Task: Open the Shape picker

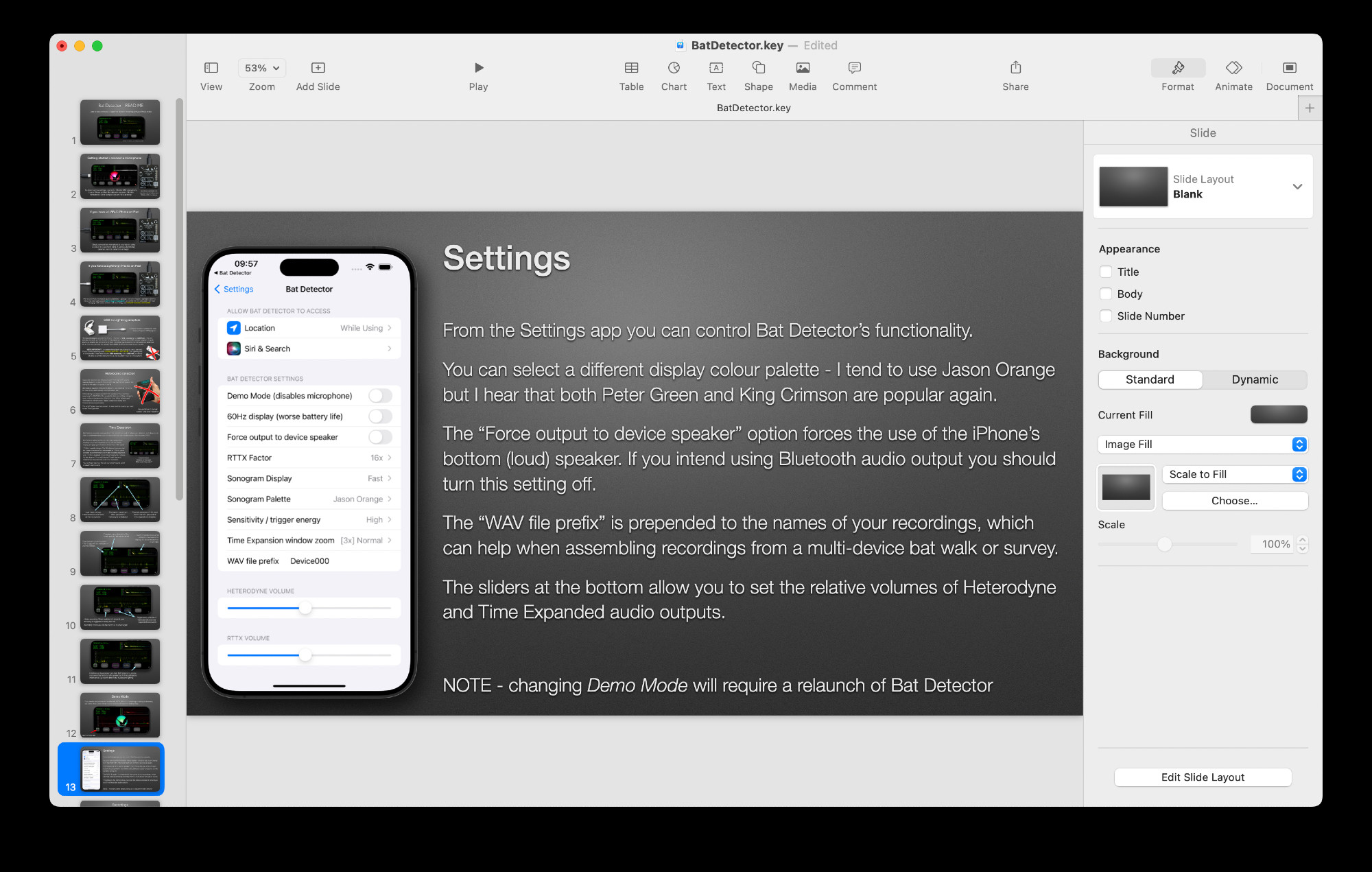Action: pyautogui.click(x=758, y=75)
